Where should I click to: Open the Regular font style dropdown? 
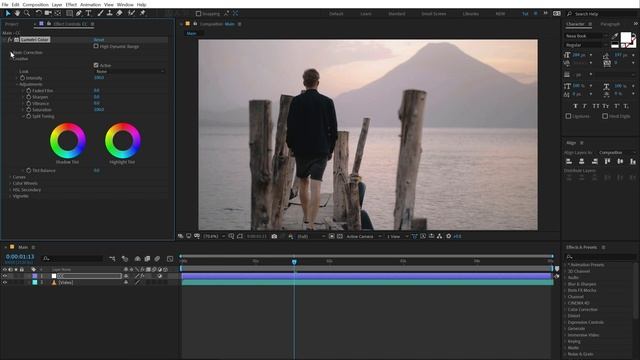(x=587, y=45)
